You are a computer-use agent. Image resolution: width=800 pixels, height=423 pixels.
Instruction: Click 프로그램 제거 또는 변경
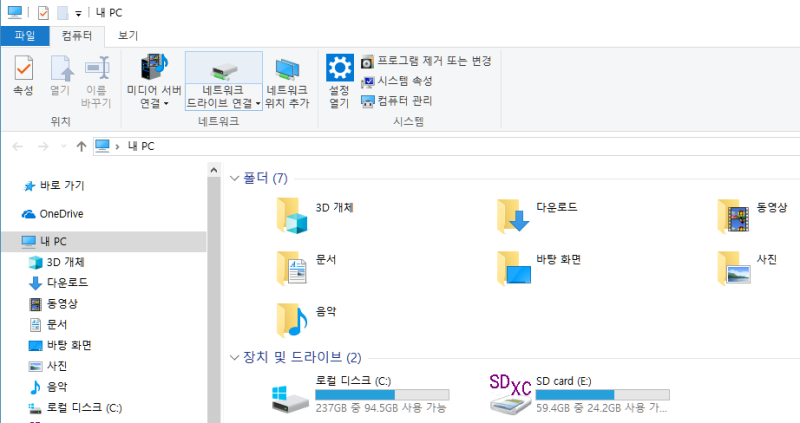point(426,61)
